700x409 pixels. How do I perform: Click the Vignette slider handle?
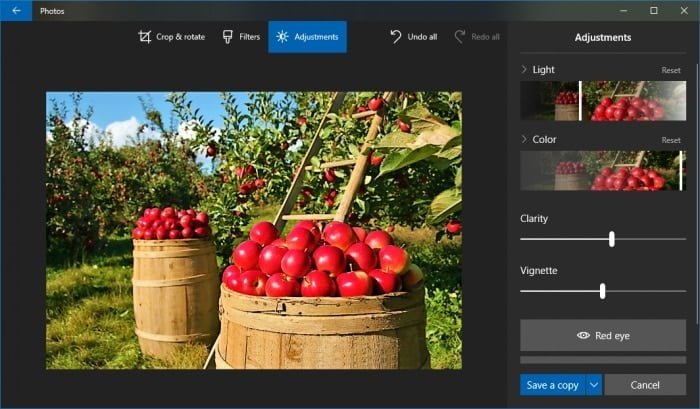coord(603,291)
